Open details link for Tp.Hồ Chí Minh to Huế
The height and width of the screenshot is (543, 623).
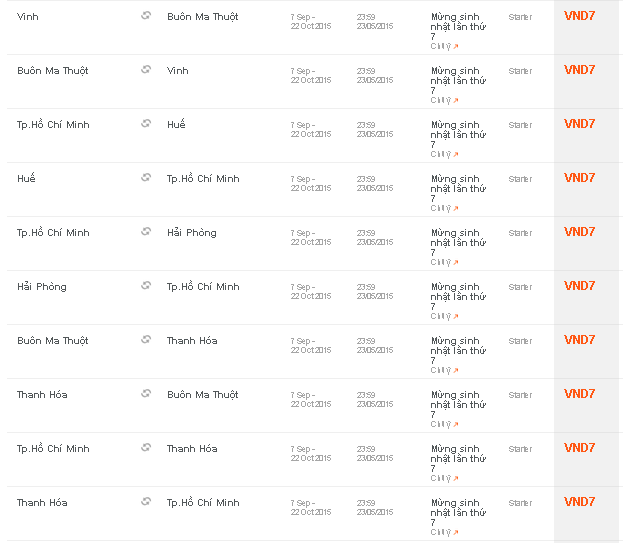pyautogui.click(x=444, y=154)
